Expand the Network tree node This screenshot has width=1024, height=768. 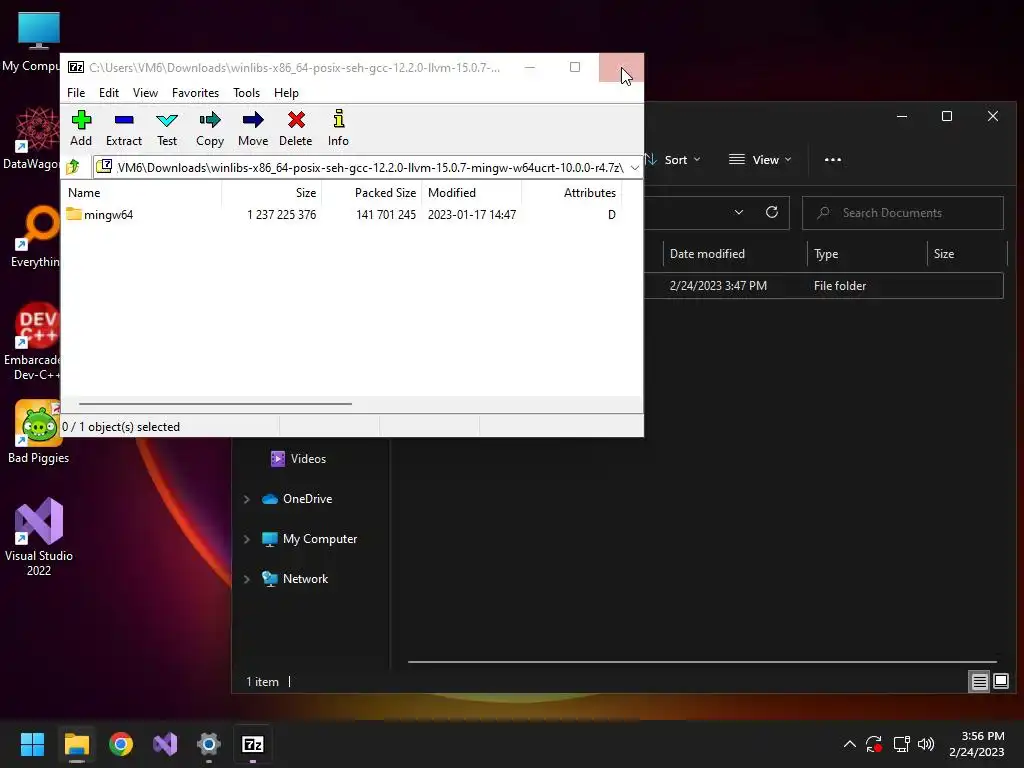coord(247,579)
